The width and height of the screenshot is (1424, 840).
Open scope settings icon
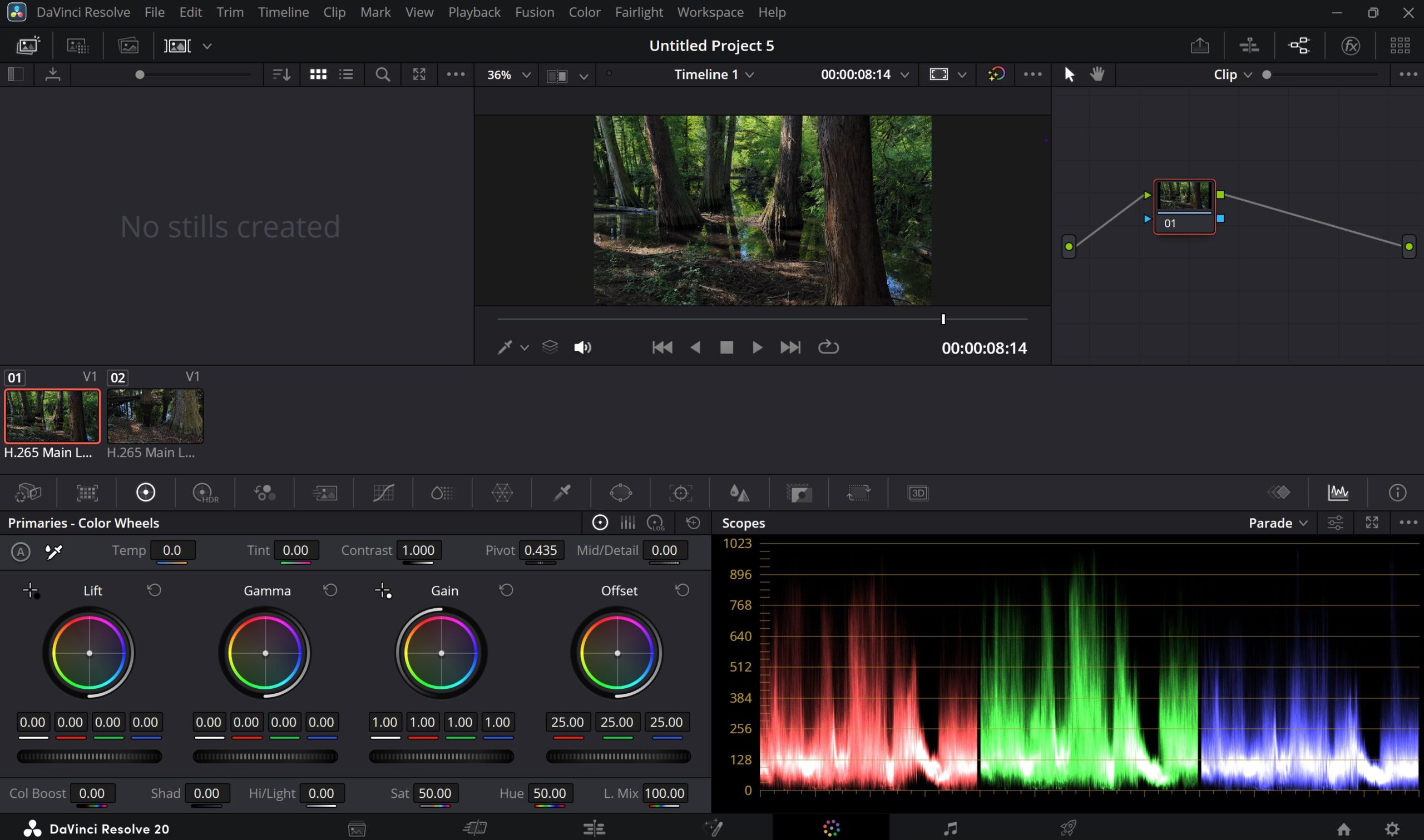pyautogui.click(x=1334, y=523)
